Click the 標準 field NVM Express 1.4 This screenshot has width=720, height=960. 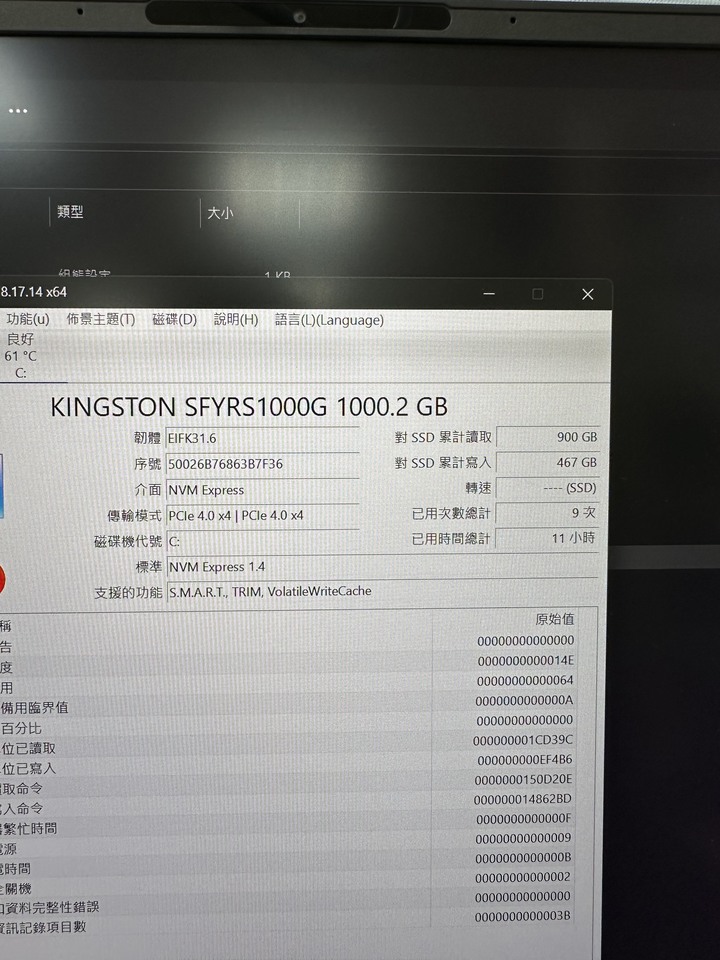(382, 566)
